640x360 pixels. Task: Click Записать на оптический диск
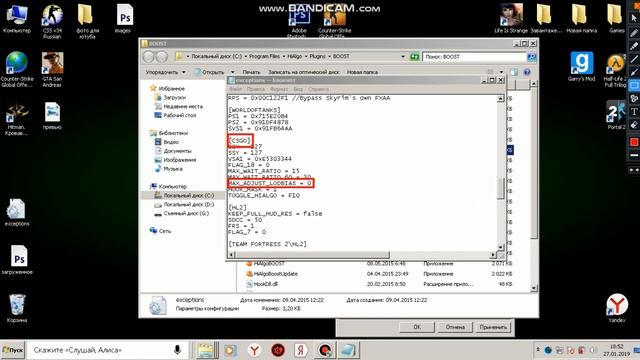304,72
